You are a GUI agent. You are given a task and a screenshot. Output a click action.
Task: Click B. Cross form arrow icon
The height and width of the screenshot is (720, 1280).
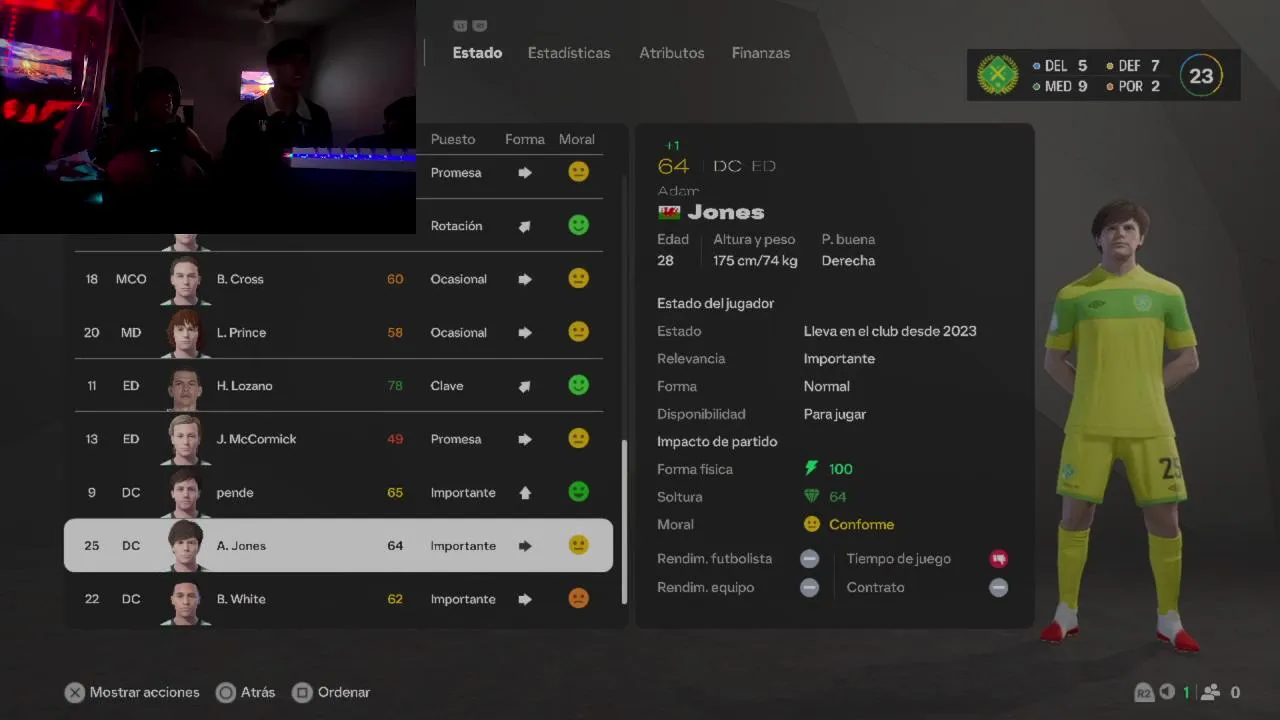(x=525, y=279)
